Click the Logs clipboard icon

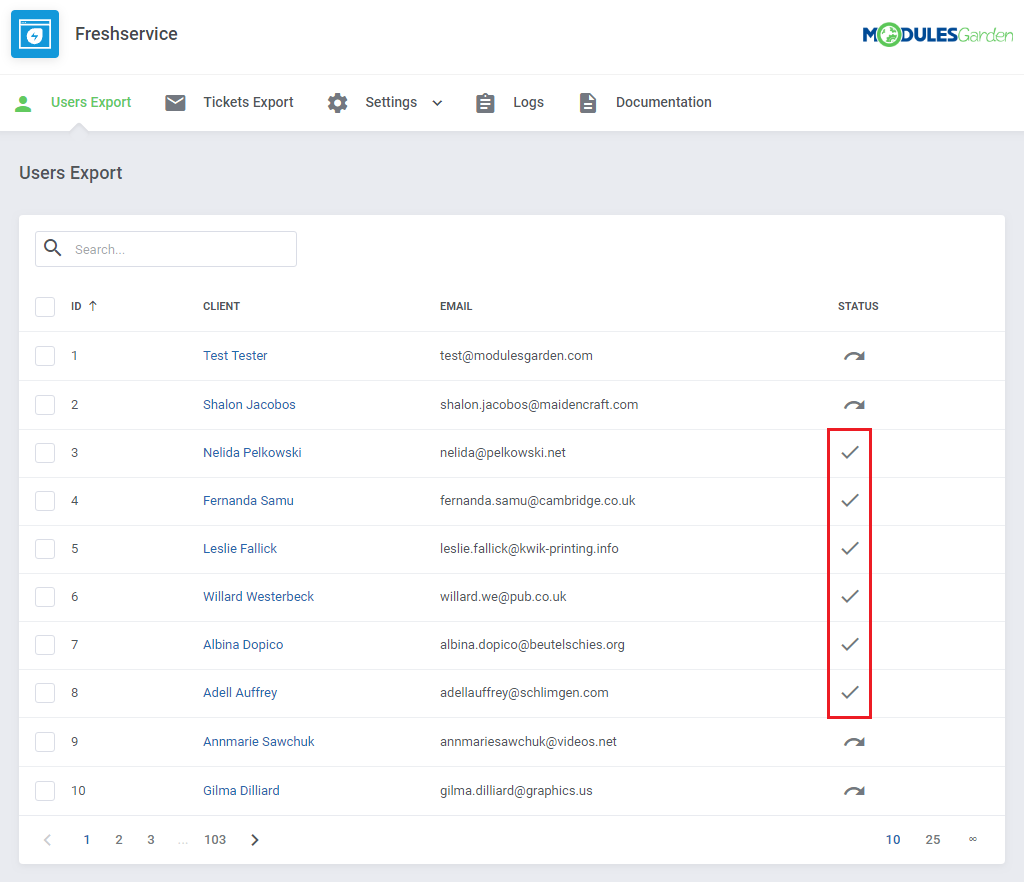(x=485, y=103)
